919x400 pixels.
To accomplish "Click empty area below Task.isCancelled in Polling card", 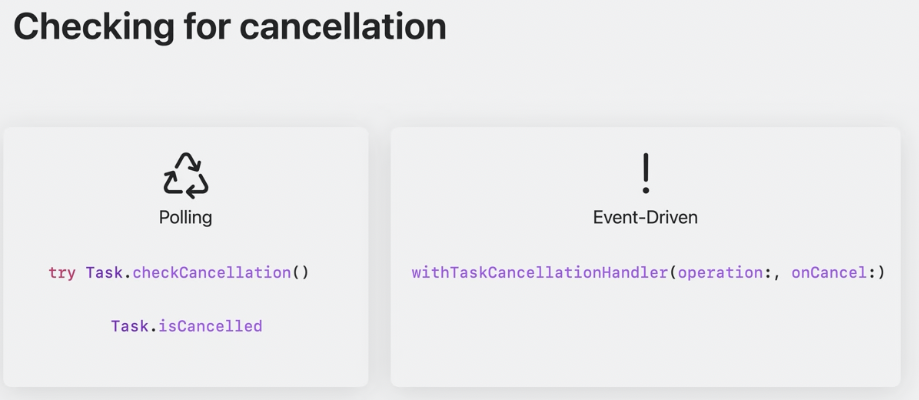I will 186,361.
